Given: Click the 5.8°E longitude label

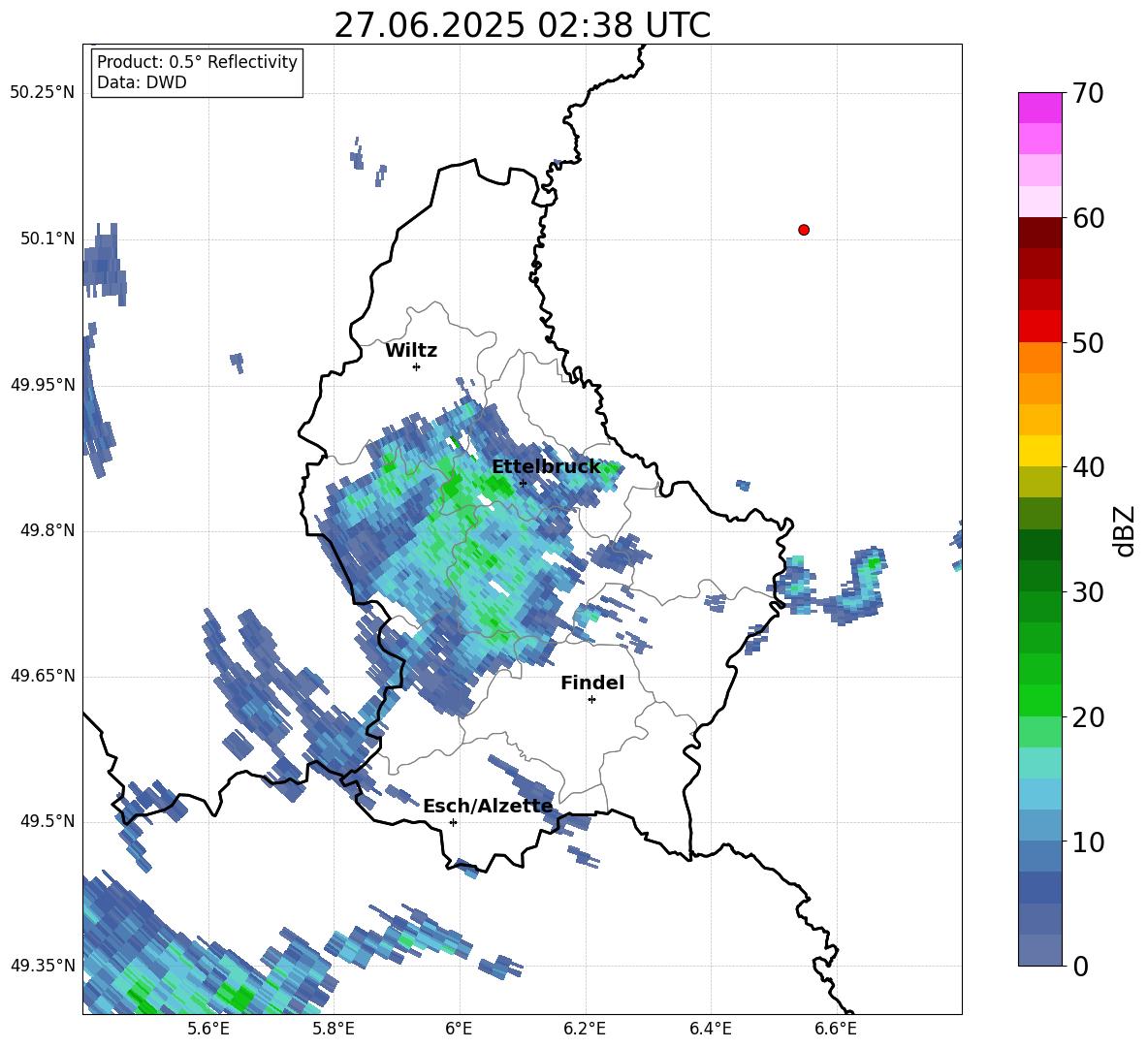Looking at the screenshot, I should tap(334, 1030).
